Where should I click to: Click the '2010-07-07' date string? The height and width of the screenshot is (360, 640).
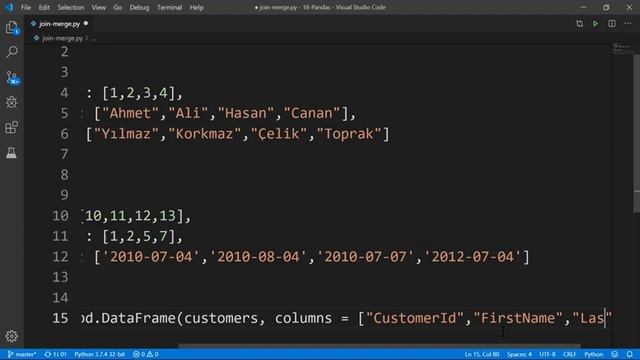(x=365, y=257)
